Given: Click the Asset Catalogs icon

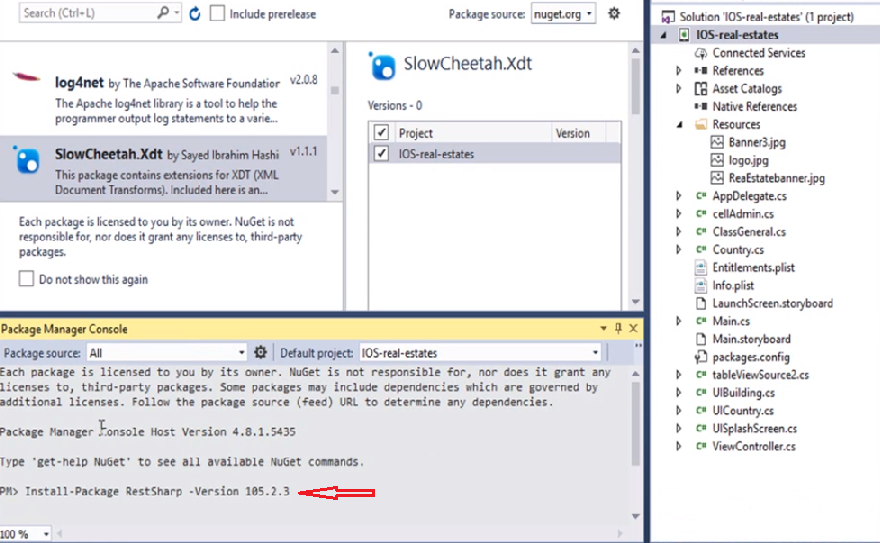Looking at the screenshot, I should click(700, 89).
